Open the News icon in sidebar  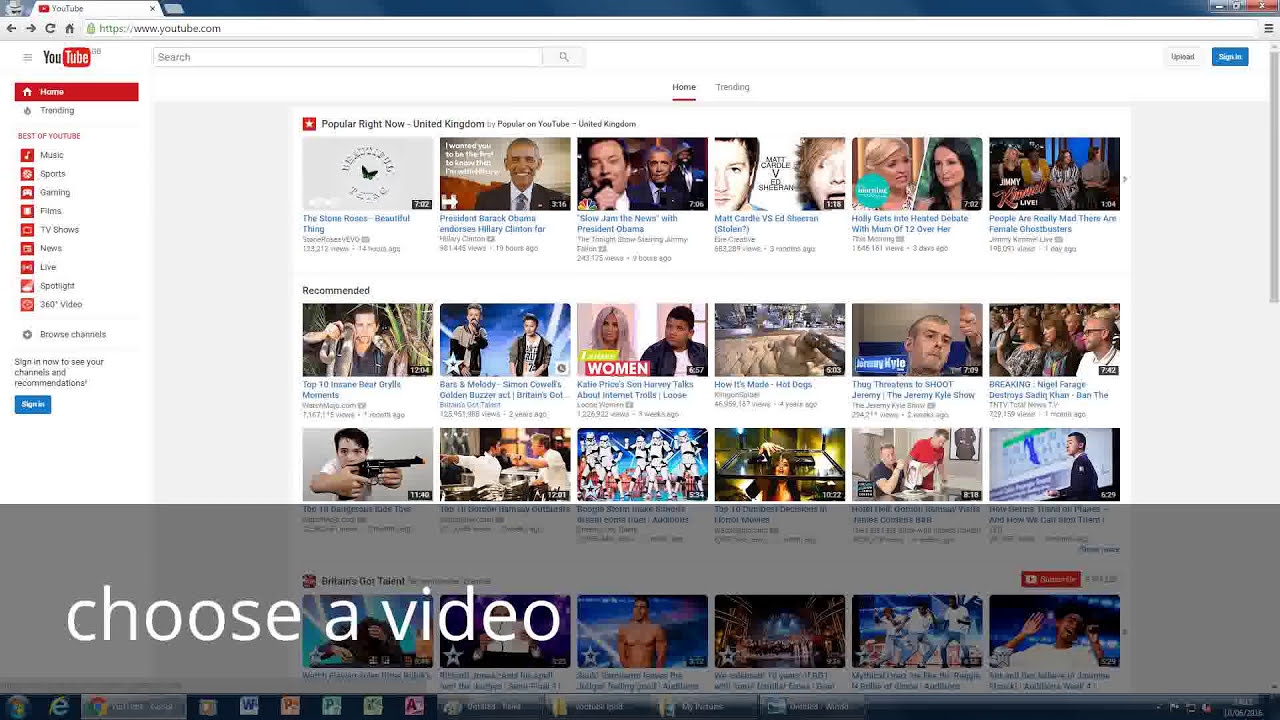point(28,248)
